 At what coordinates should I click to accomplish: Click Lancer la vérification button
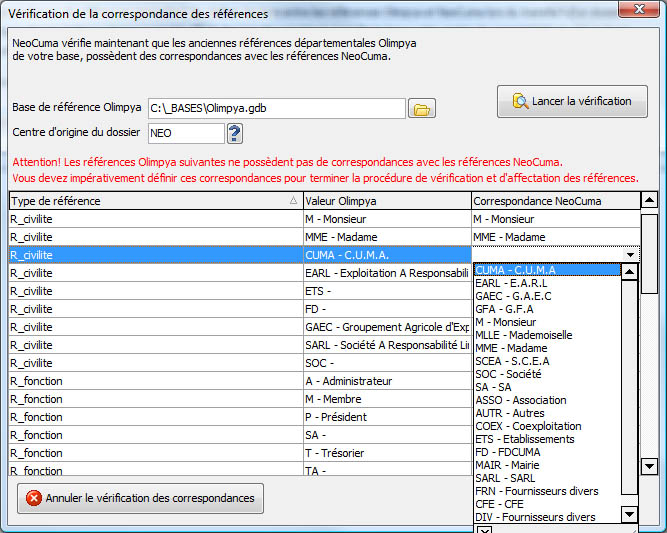click(572, 101)
